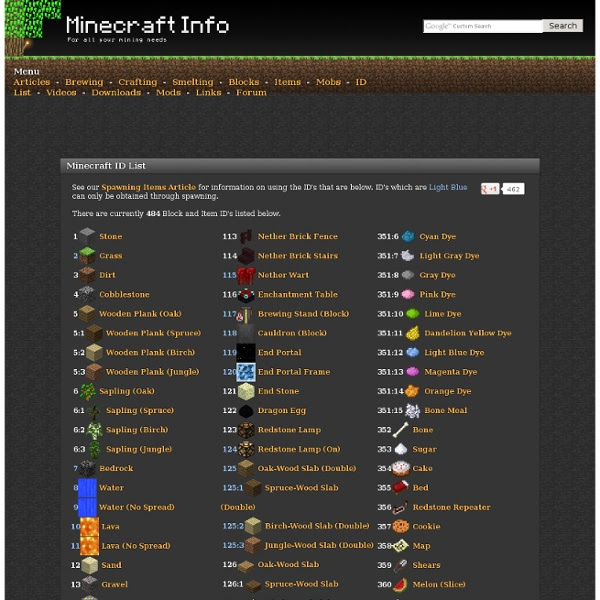Click the Sapling (Oak) icon
The height and width of the screenshot is (600, 600).
pos(88,391)
